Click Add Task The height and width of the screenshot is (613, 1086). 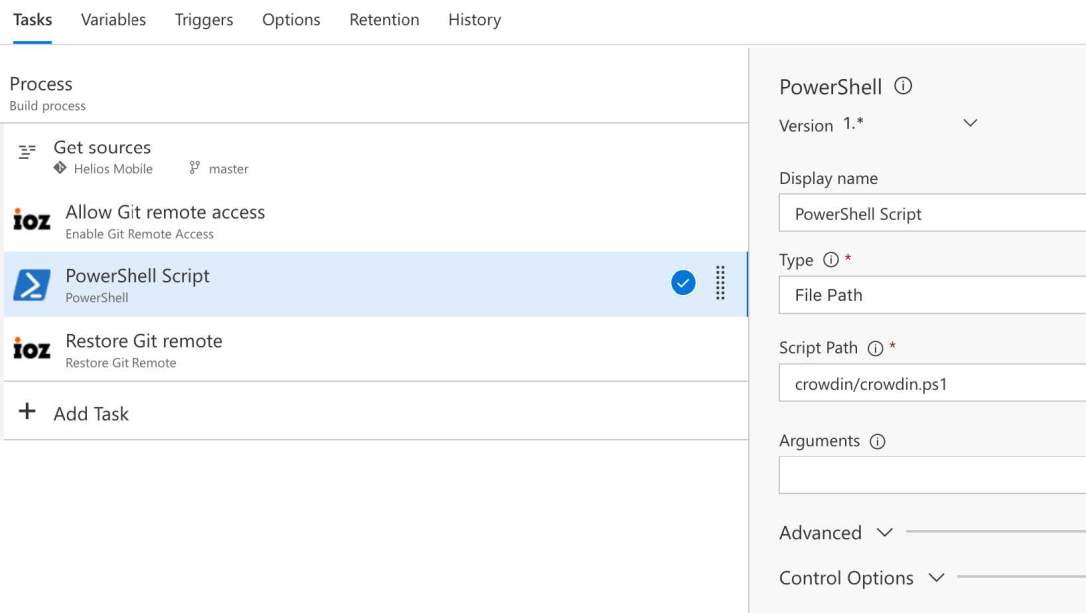375,413
